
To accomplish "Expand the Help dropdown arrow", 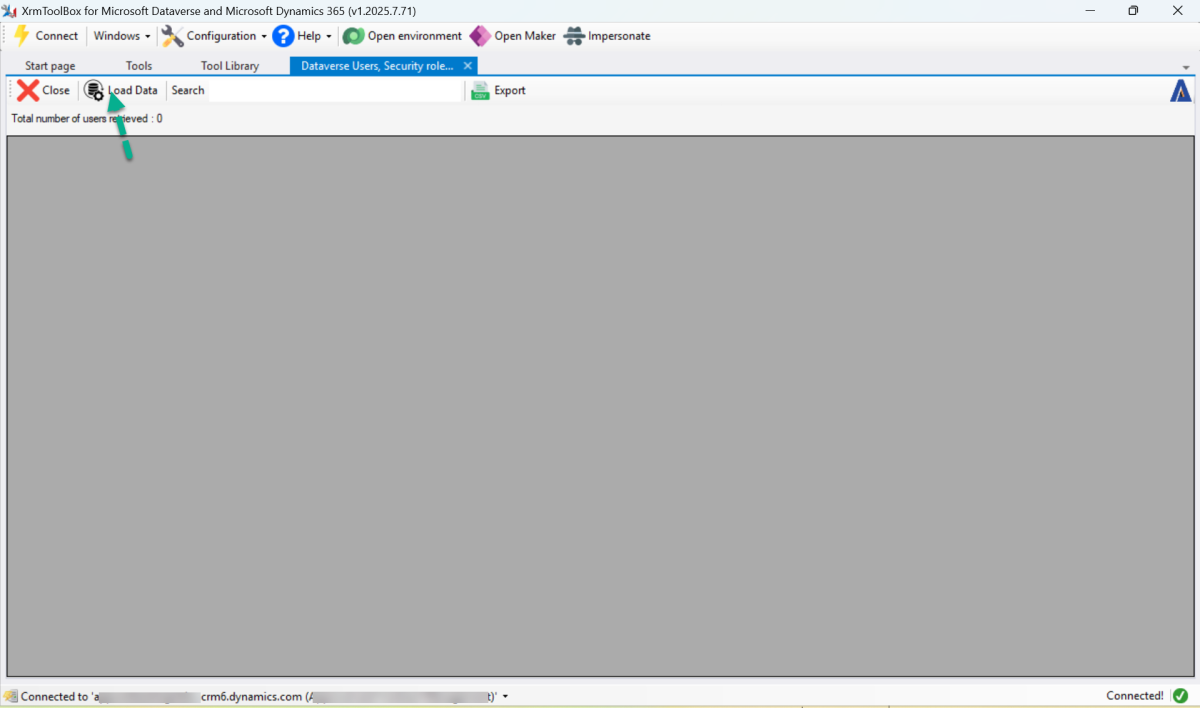I will [x=329, y=37].
